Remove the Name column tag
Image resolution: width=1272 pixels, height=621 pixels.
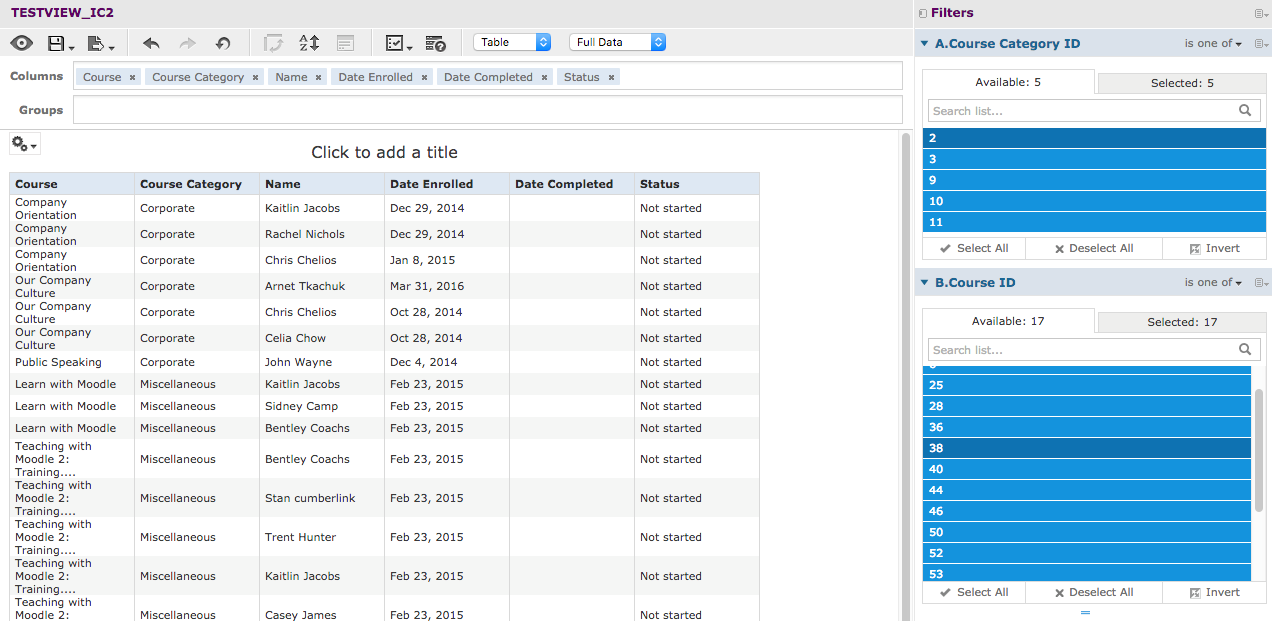click(319, 77)
